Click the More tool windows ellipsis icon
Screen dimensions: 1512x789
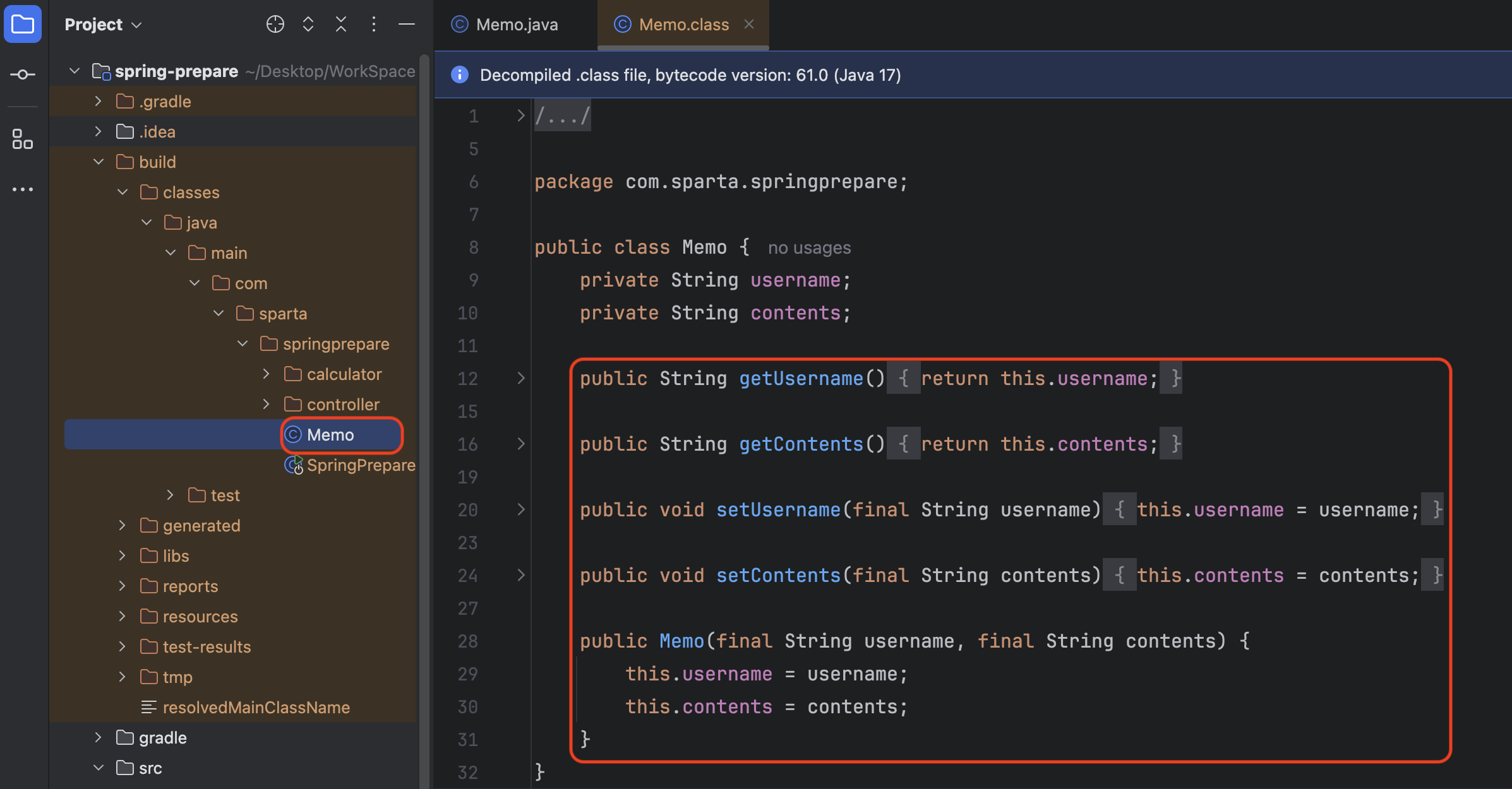[x=23, y=189]
